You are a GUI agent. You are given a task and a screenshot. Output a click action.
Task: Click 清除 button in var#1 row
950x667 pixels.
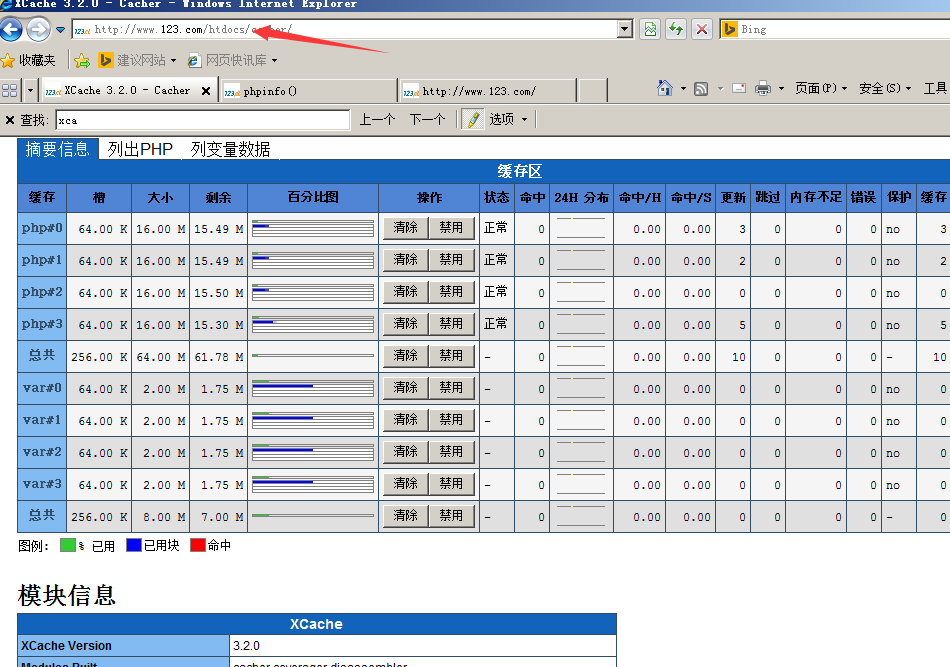pos(406,420)
